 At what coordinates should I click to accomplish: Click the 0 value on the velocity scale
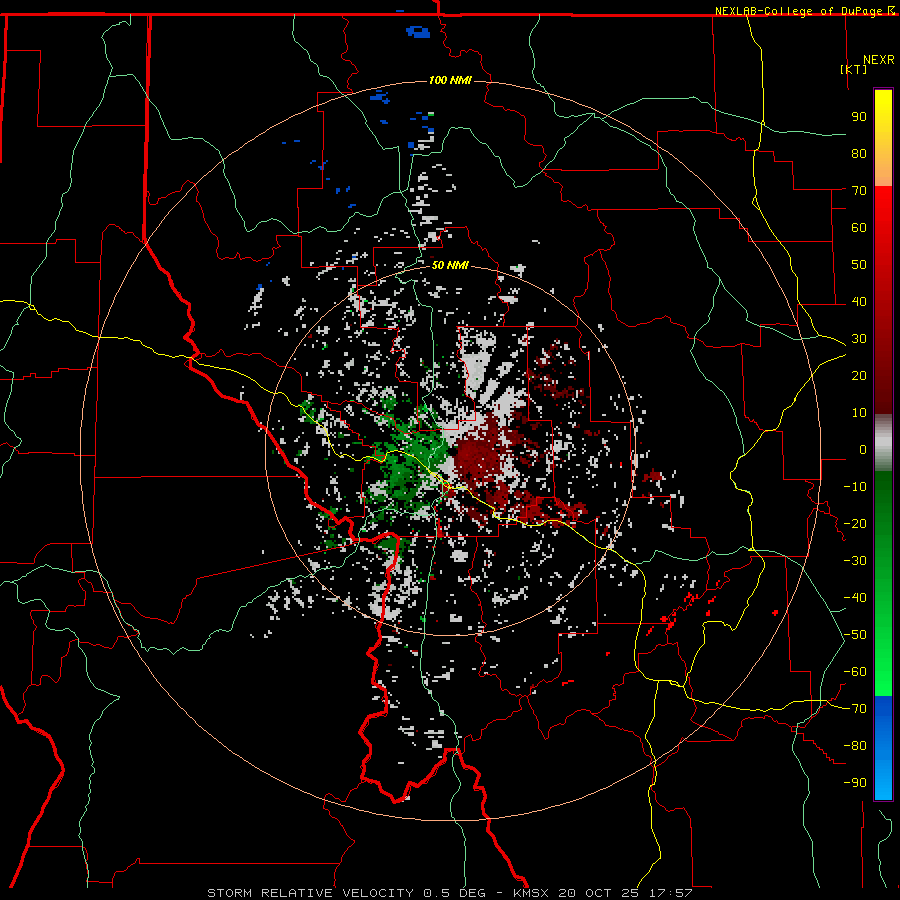click(863, 450)
